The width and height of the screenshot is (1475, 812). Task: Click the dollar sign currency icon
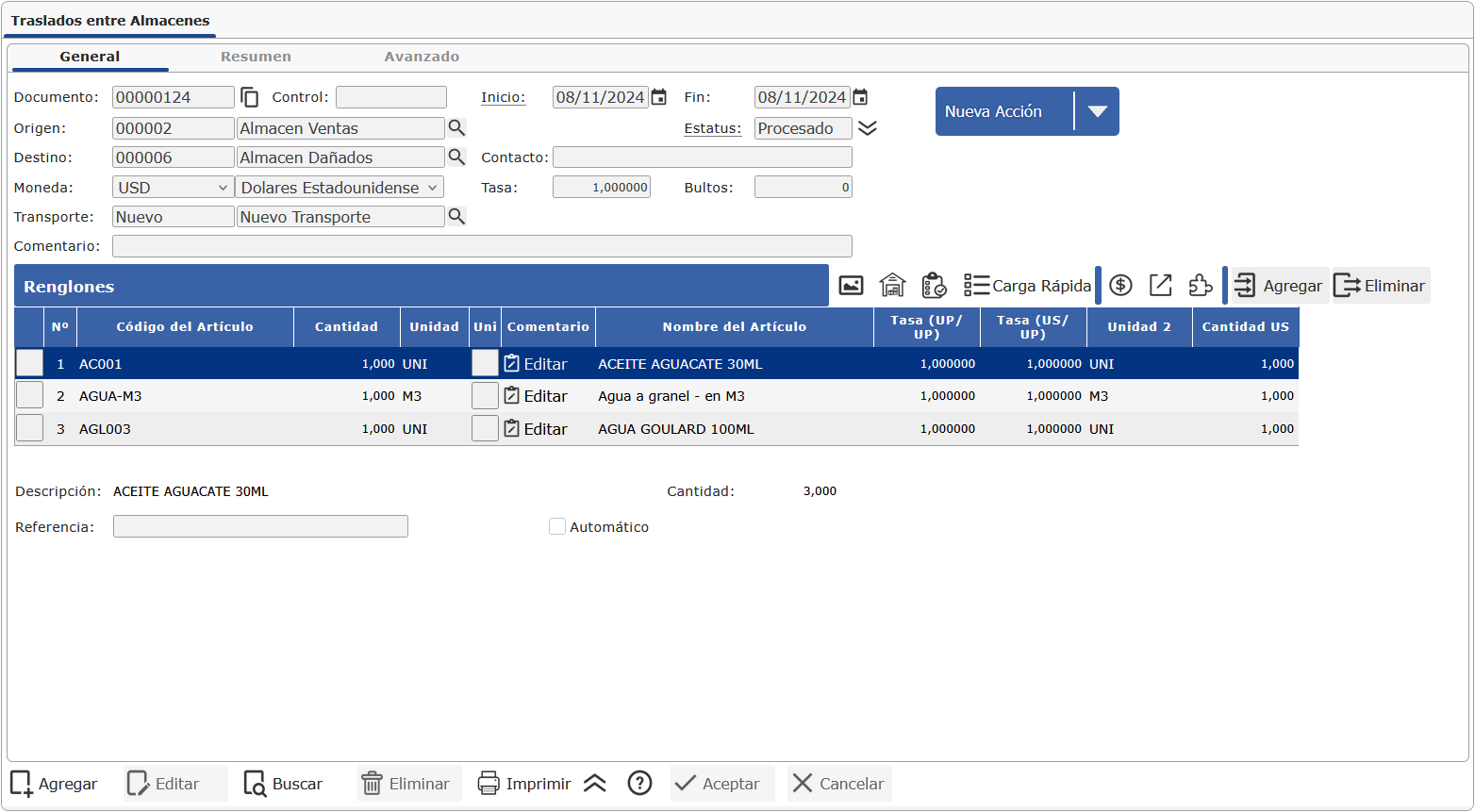tap(1120, 286)
